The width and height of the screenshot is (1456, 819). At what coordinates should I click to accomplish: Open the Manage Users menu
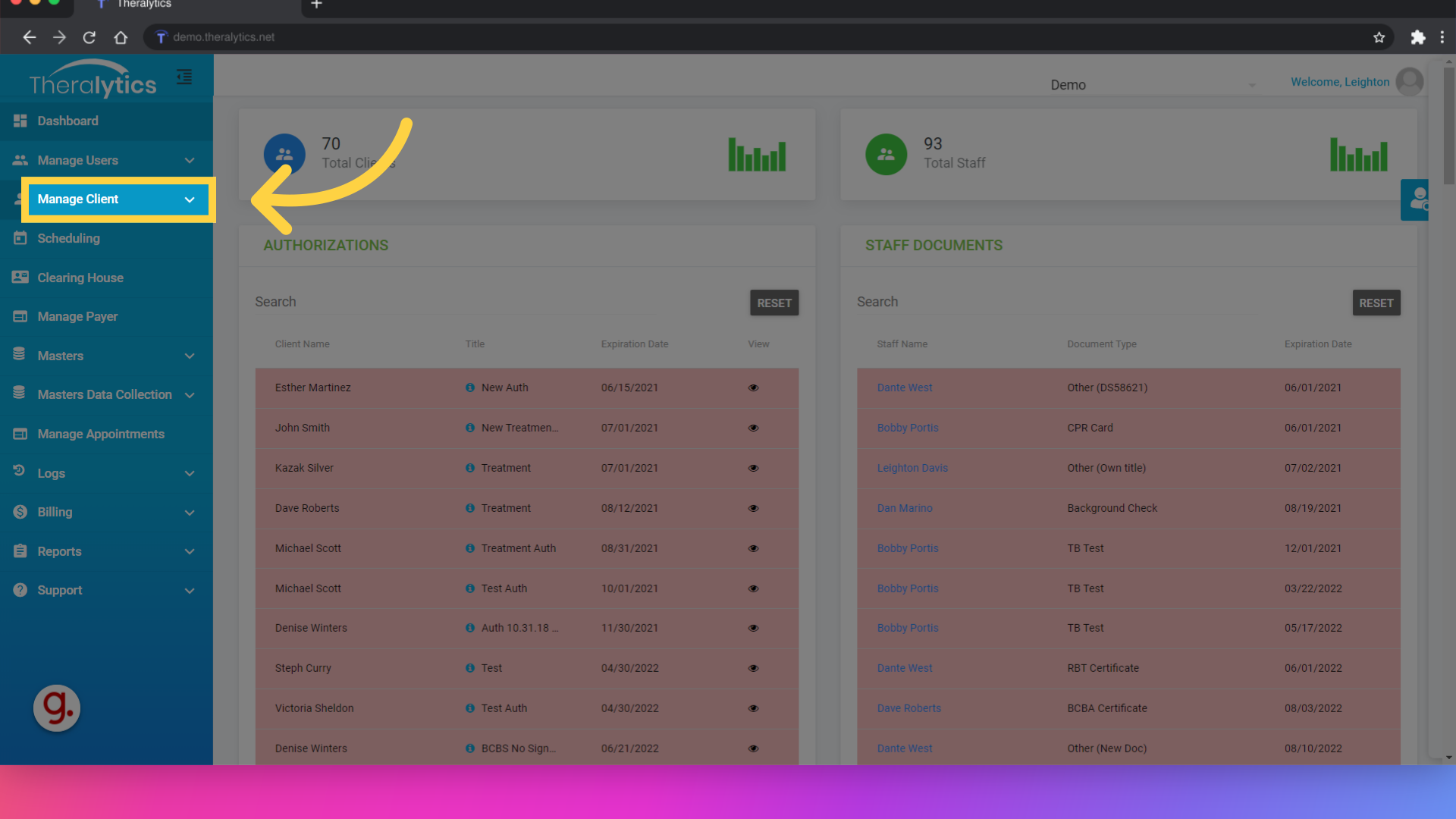click(105, 160)
